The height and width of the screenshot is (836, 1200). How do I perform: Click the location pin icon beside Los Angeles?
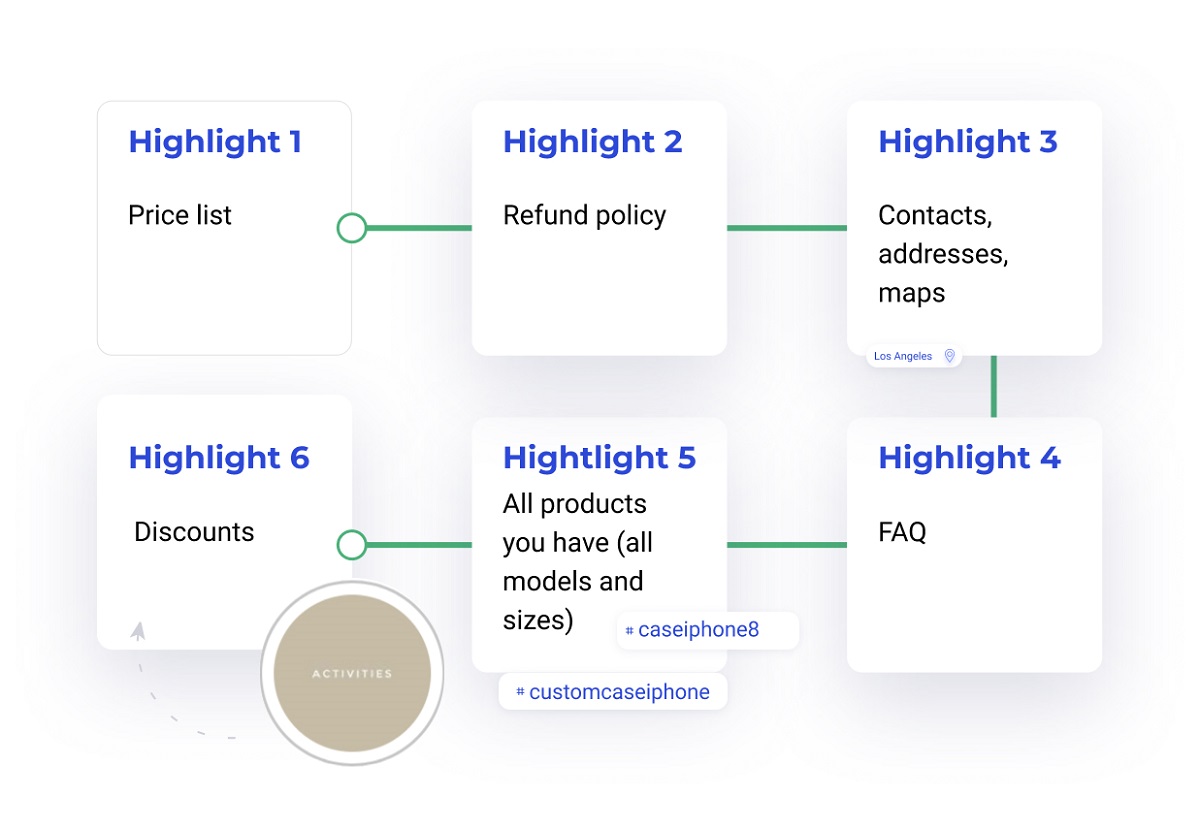pos(949,356)
